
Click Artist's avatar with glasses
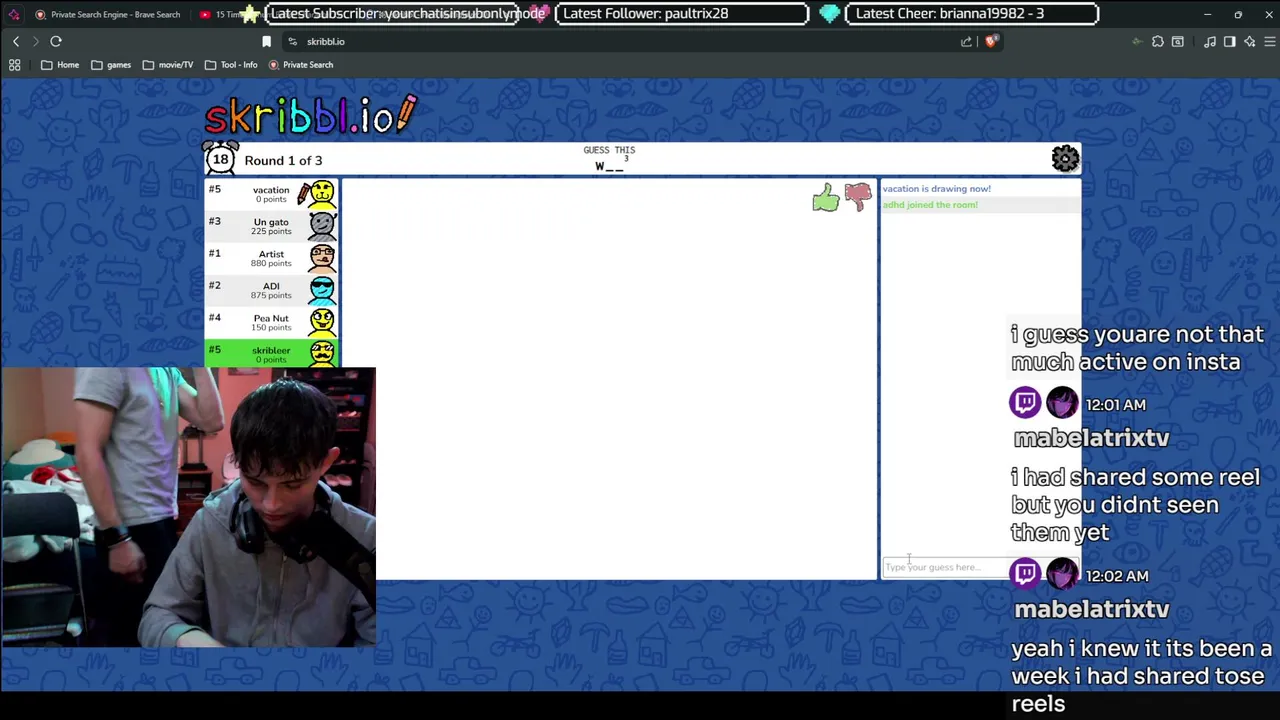pos(322,258)
